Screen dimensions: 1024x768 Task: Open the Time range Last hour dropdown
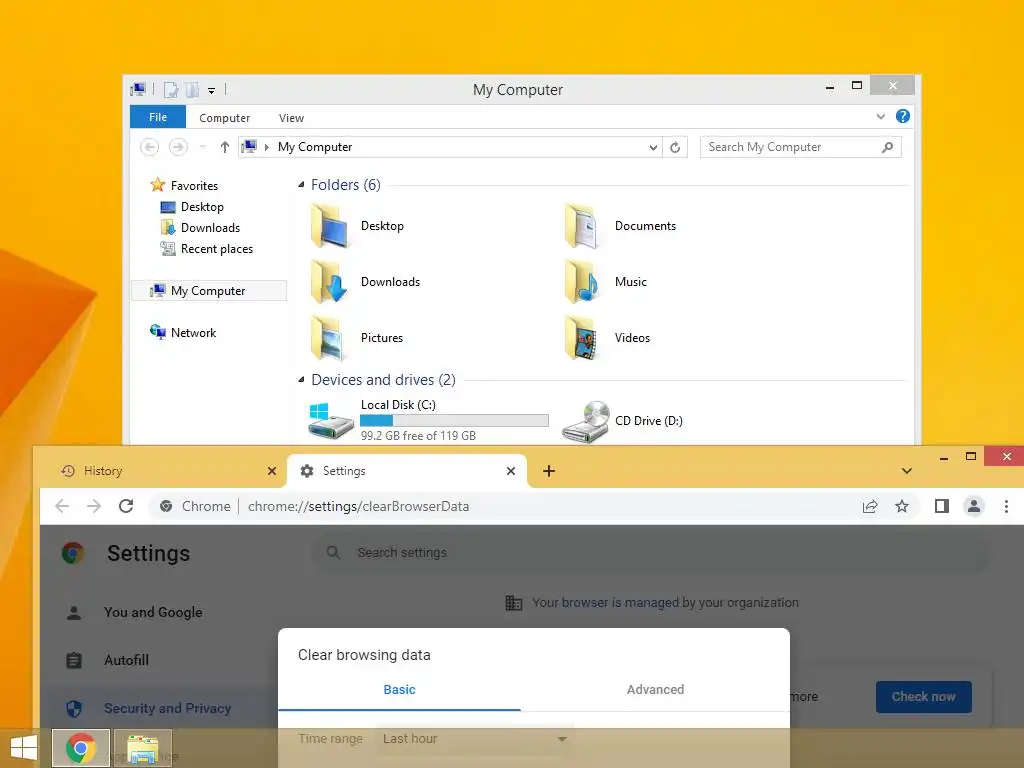pyautogui.click(x=475, y=739)
